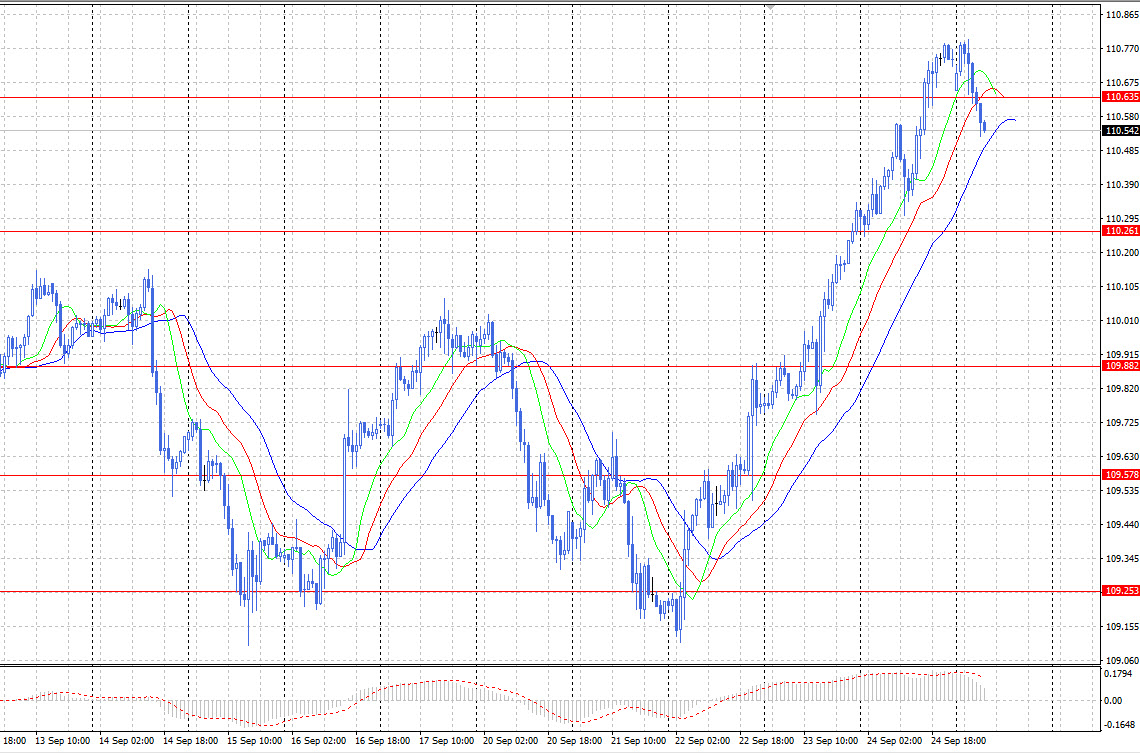Click the 109.345 value on price scale

click(x=1122, y=558)
